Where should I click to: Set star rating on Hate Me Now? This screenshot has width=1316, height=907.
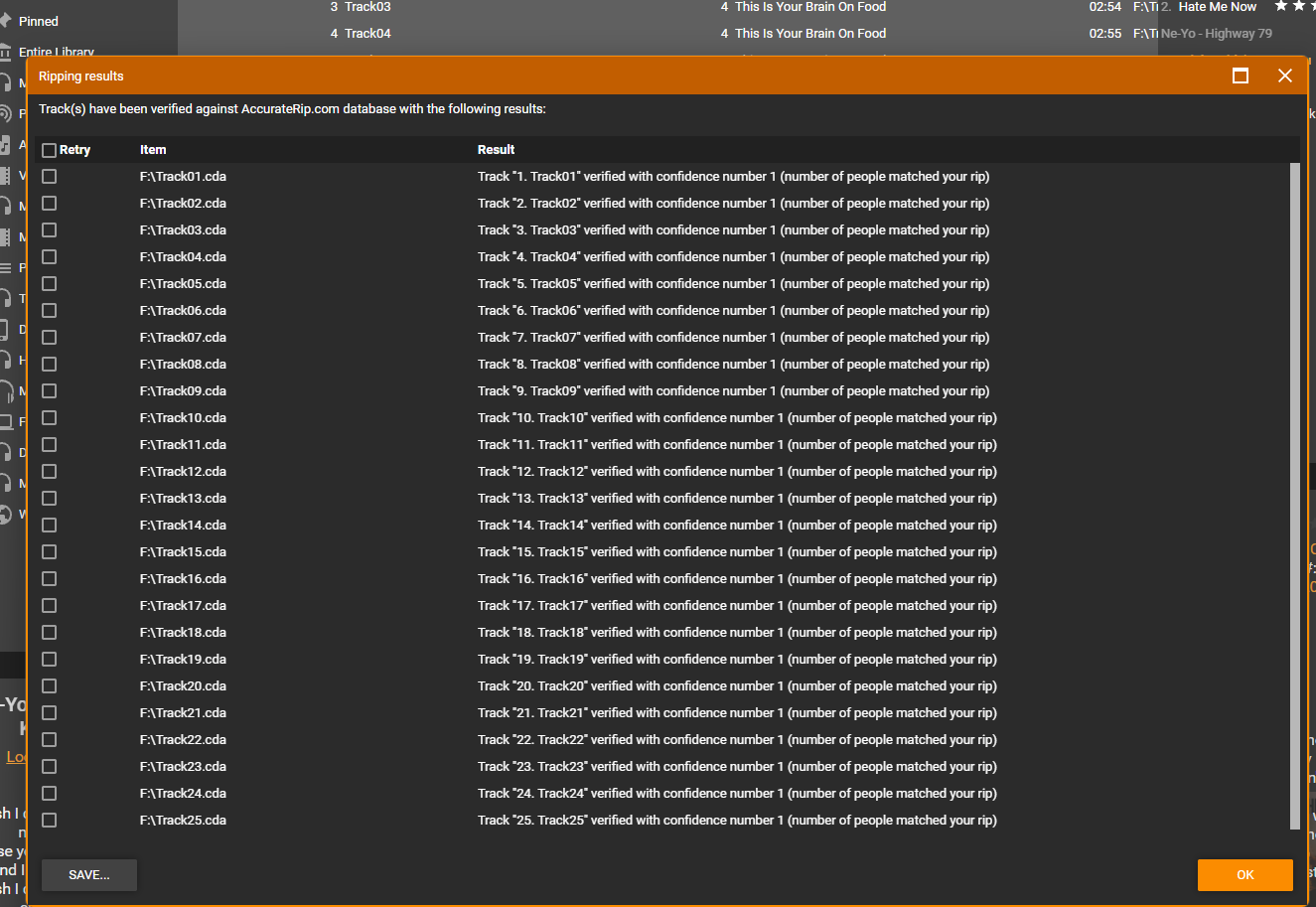pyautogui.click(x=1294, y=6)
